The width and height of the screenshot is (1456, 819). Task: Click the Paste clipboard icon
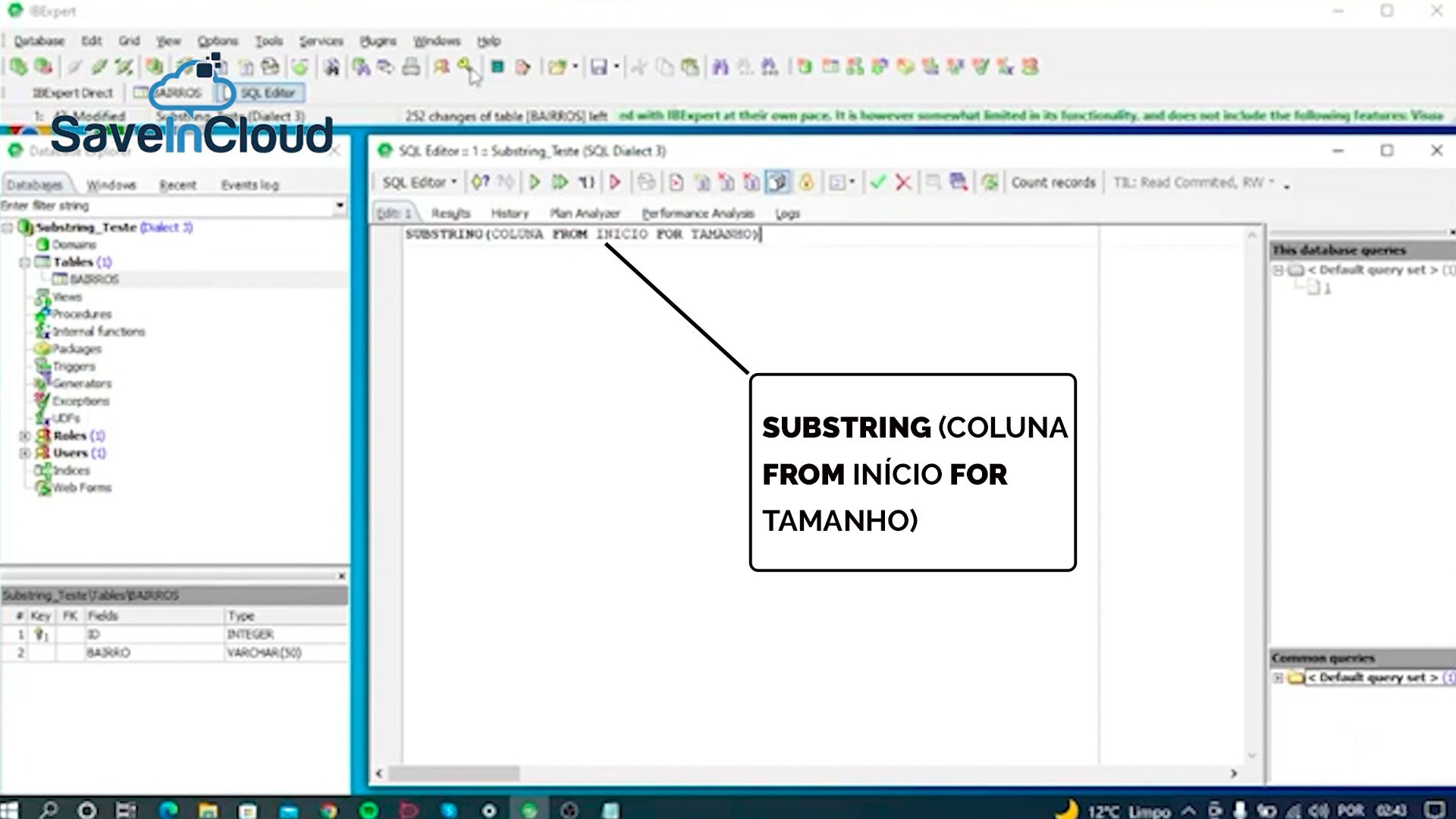(690, 67)
